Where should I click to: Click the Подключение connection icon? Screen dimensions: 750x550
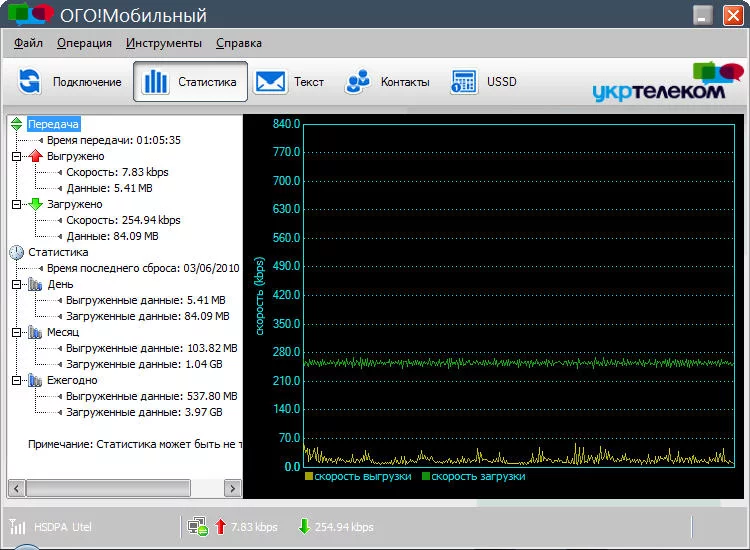[x=31, y=82]
